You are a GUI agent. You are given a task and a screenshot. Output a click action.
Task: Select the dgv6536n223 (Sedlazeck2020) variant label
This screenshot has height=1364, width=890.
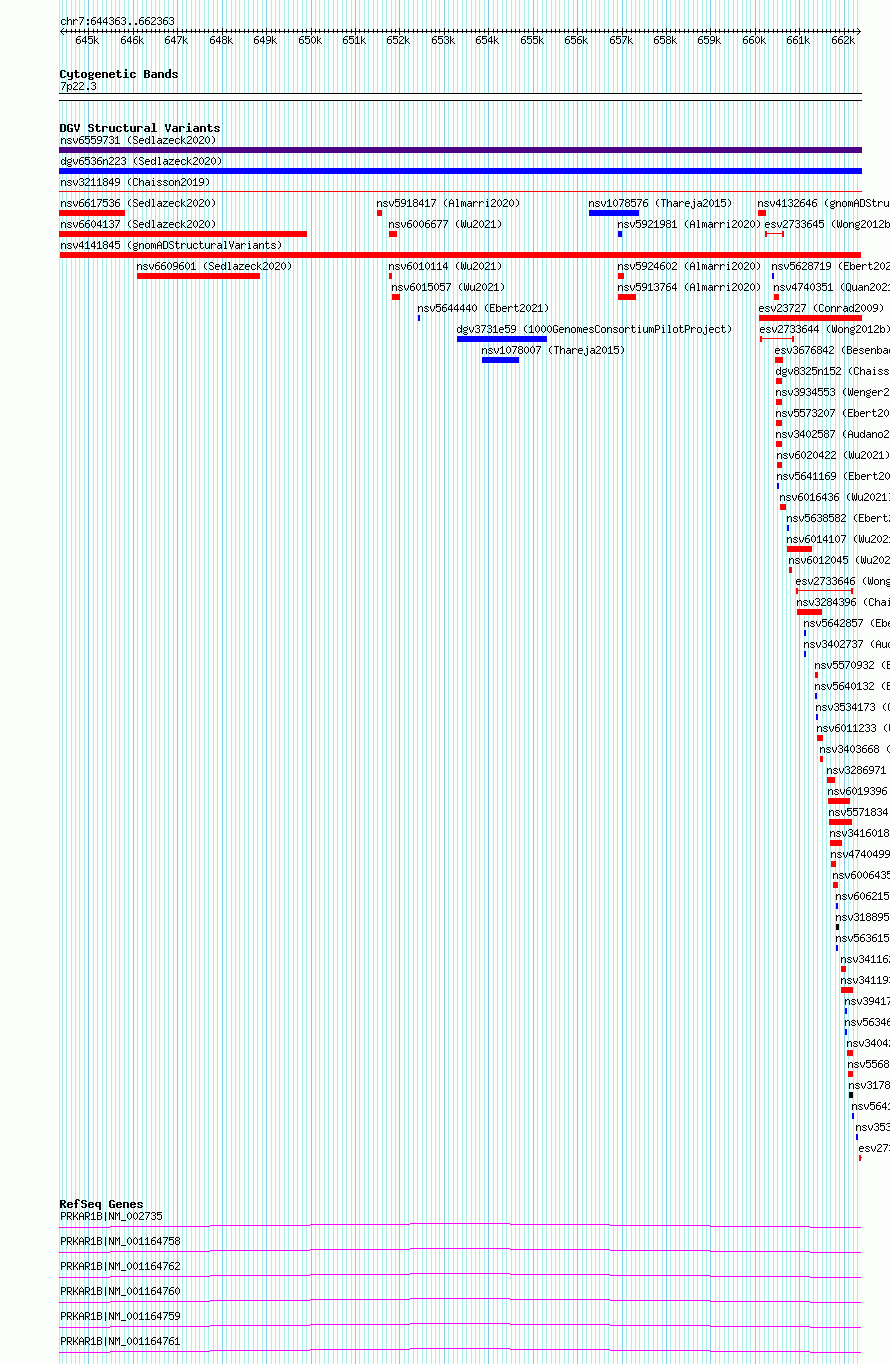141,161
